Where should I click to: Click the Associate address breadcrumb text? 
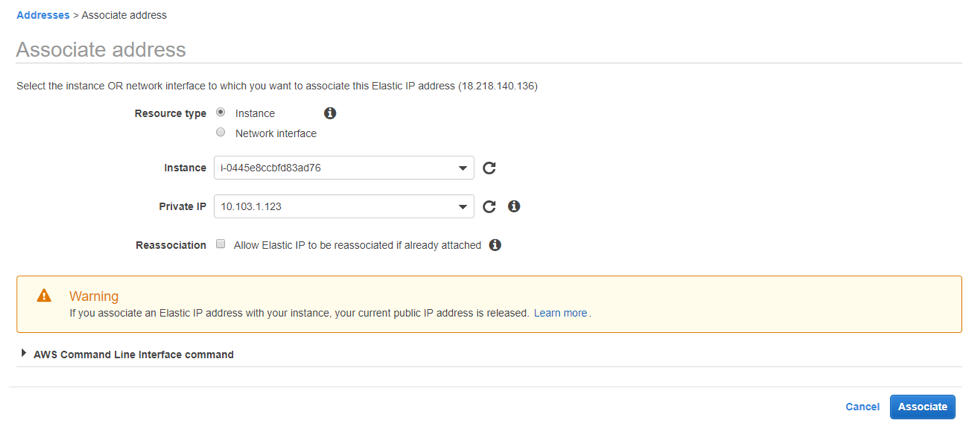(124, 15)
